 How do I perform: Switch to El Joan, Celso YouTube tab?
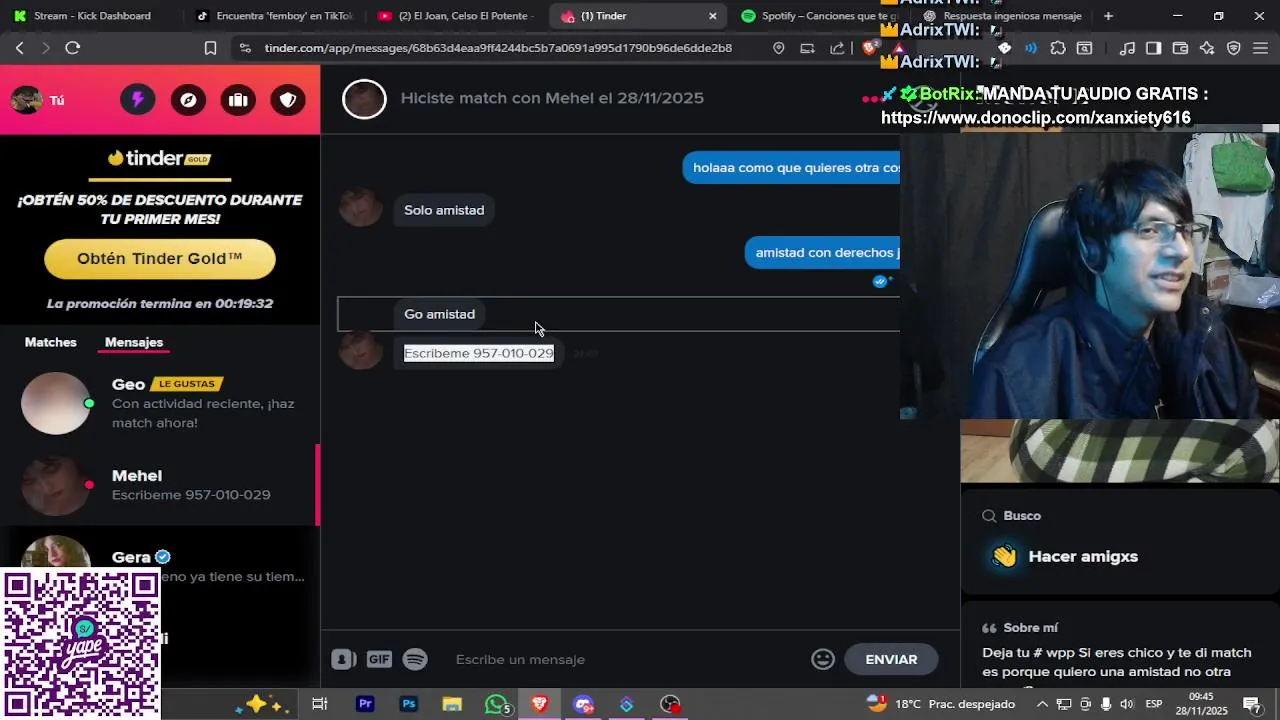click(456, 16)
